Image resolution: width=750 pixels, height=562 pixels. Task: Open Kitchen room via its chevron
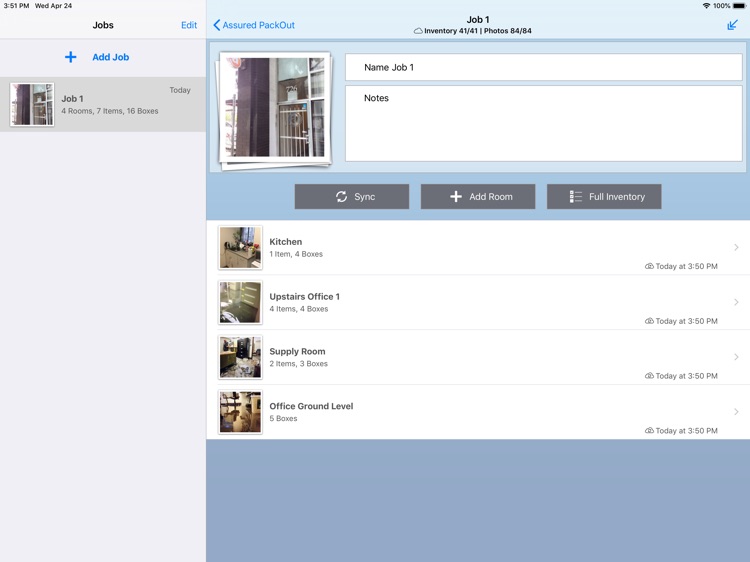click(x=736, y=247)
